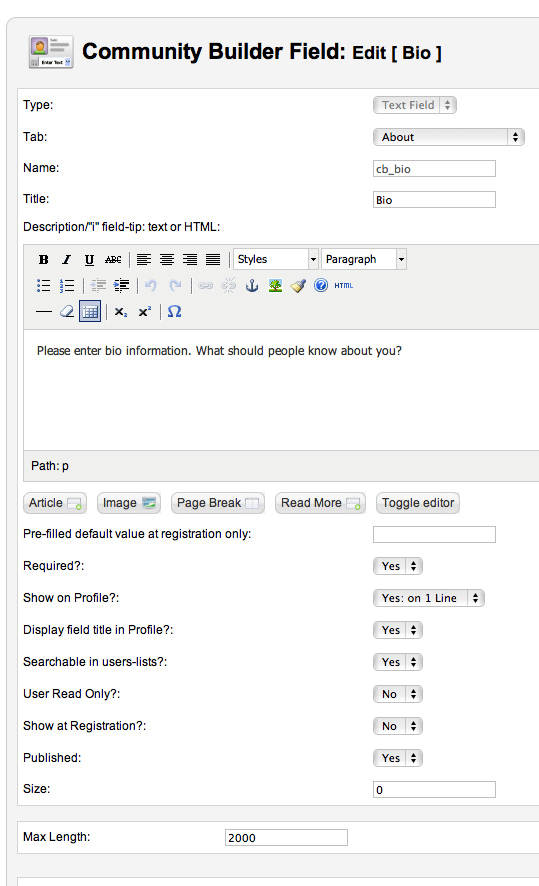Click the Name field cb_bio
Image resolution: width=539 pixels, height=886 pixels.
(434, 169)
